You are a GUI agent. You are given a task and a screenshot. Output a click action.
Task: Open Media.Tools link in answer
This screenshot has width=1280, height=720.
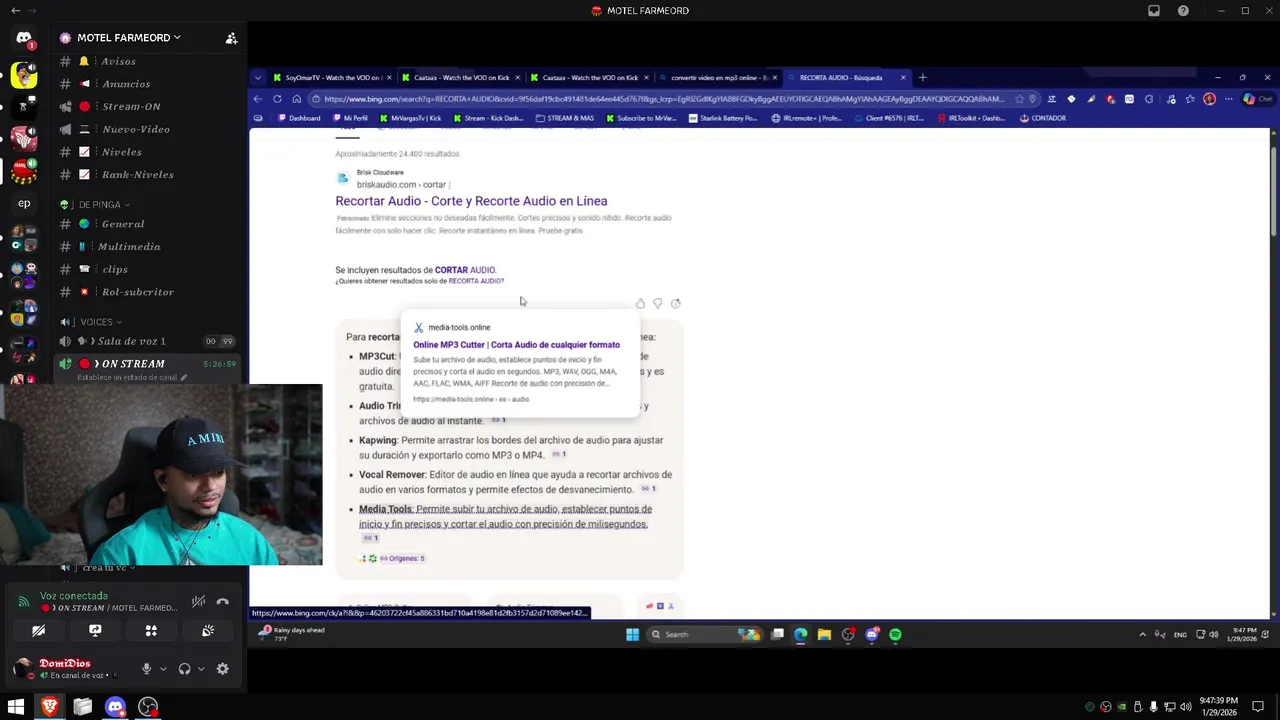click(x=385, y=509)
